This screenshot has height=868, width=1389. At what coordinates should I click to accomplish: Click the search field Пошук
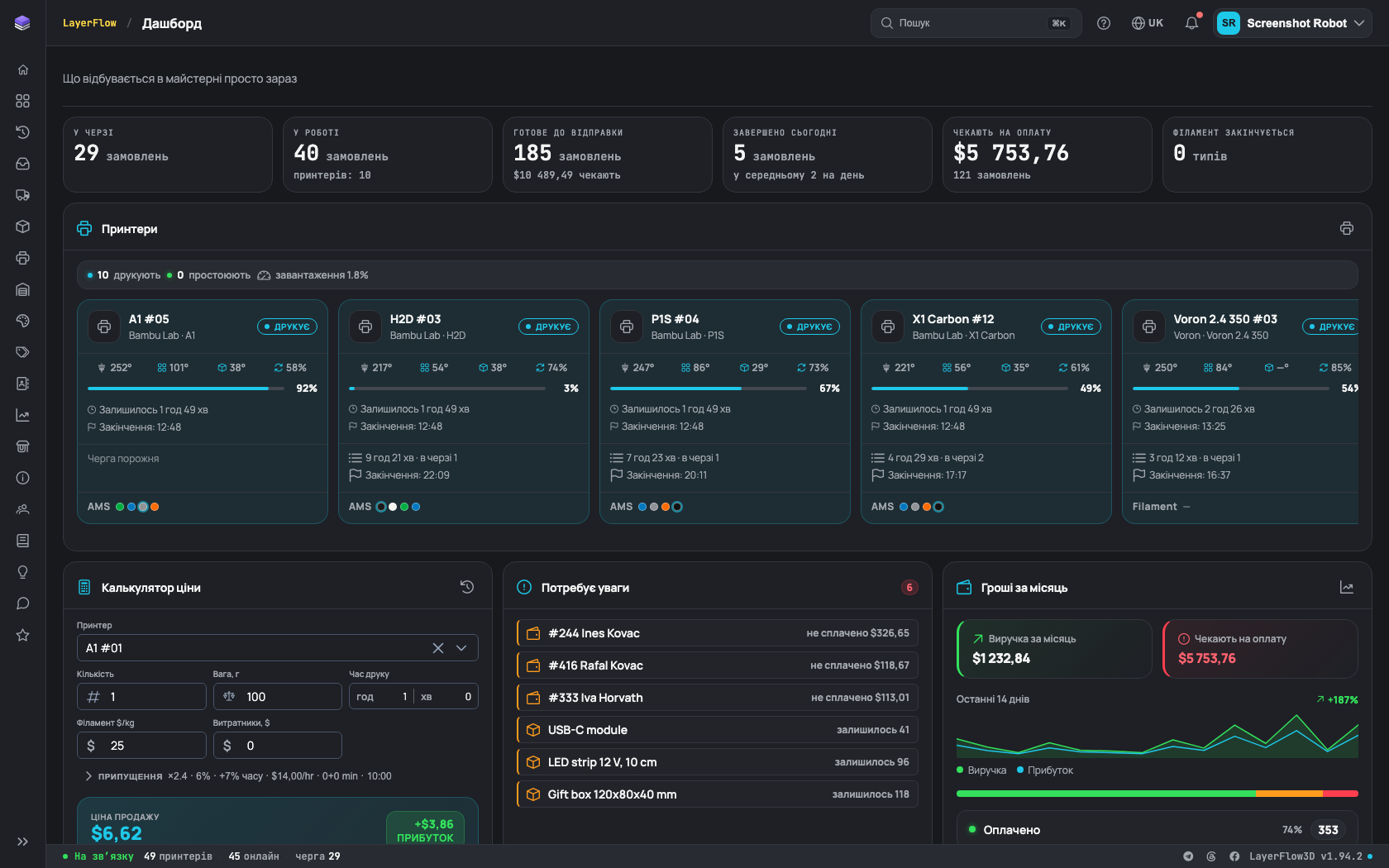[976, 23]
